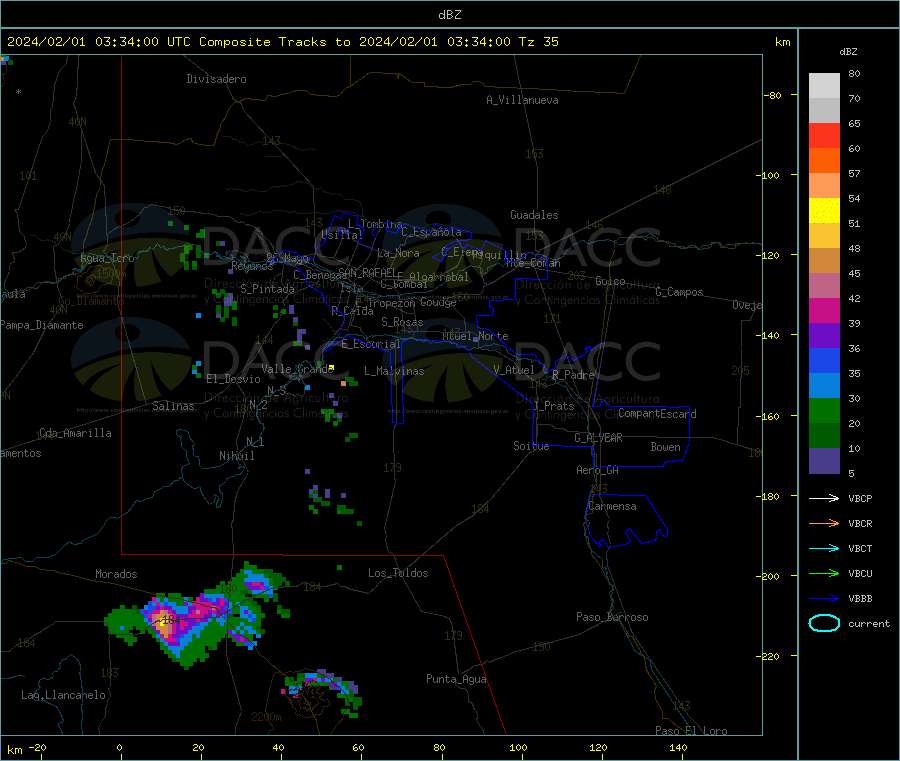Screen dimensions: 900x761
Task: Click the 'Divisadero' map label
Action: coord(216,79)
